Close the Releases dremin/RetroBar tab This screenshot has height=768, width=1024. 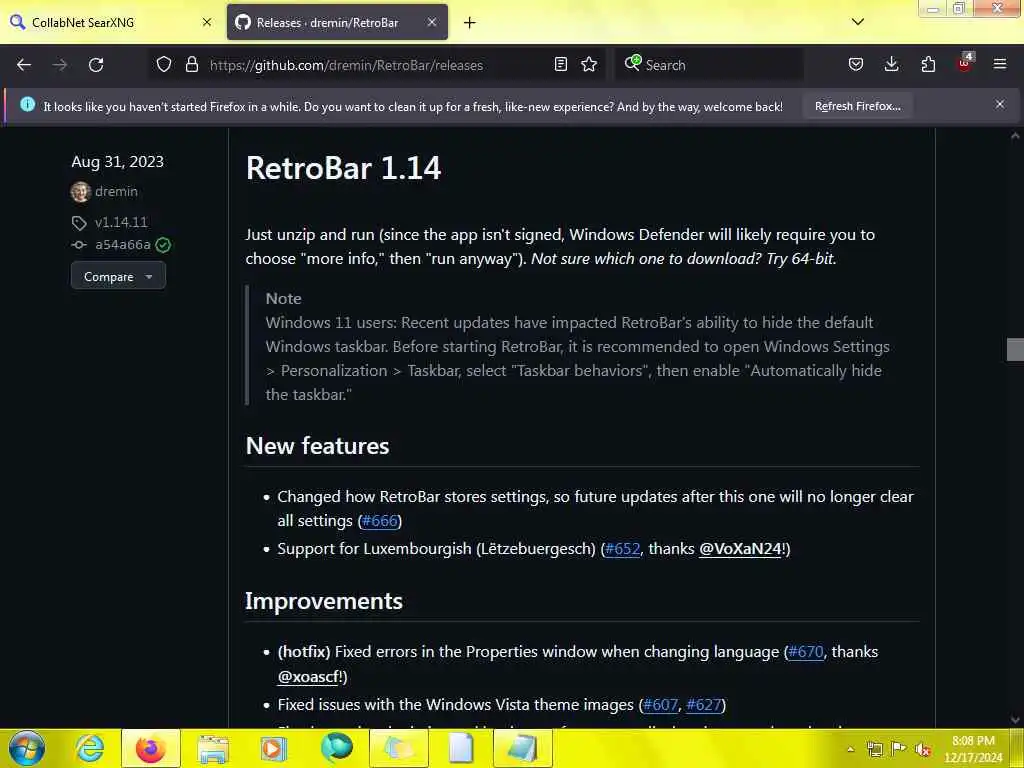tap(432, 22)
